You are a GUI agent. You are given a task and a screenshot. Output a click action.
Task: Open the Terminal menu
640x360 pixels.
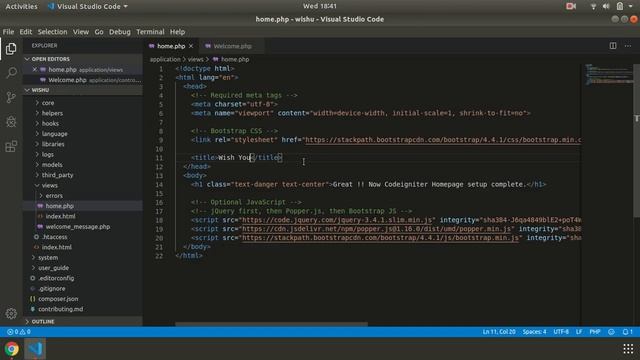(150, 32)
